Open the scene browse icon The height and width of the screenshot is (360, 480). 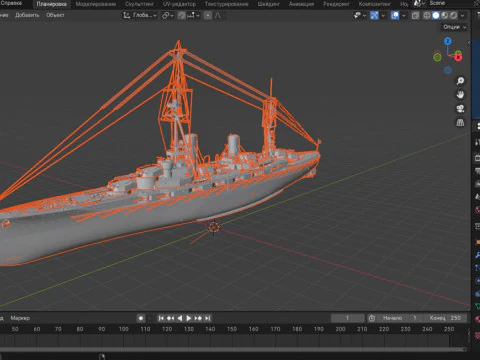pyautogui.click(x=419, y=4)
